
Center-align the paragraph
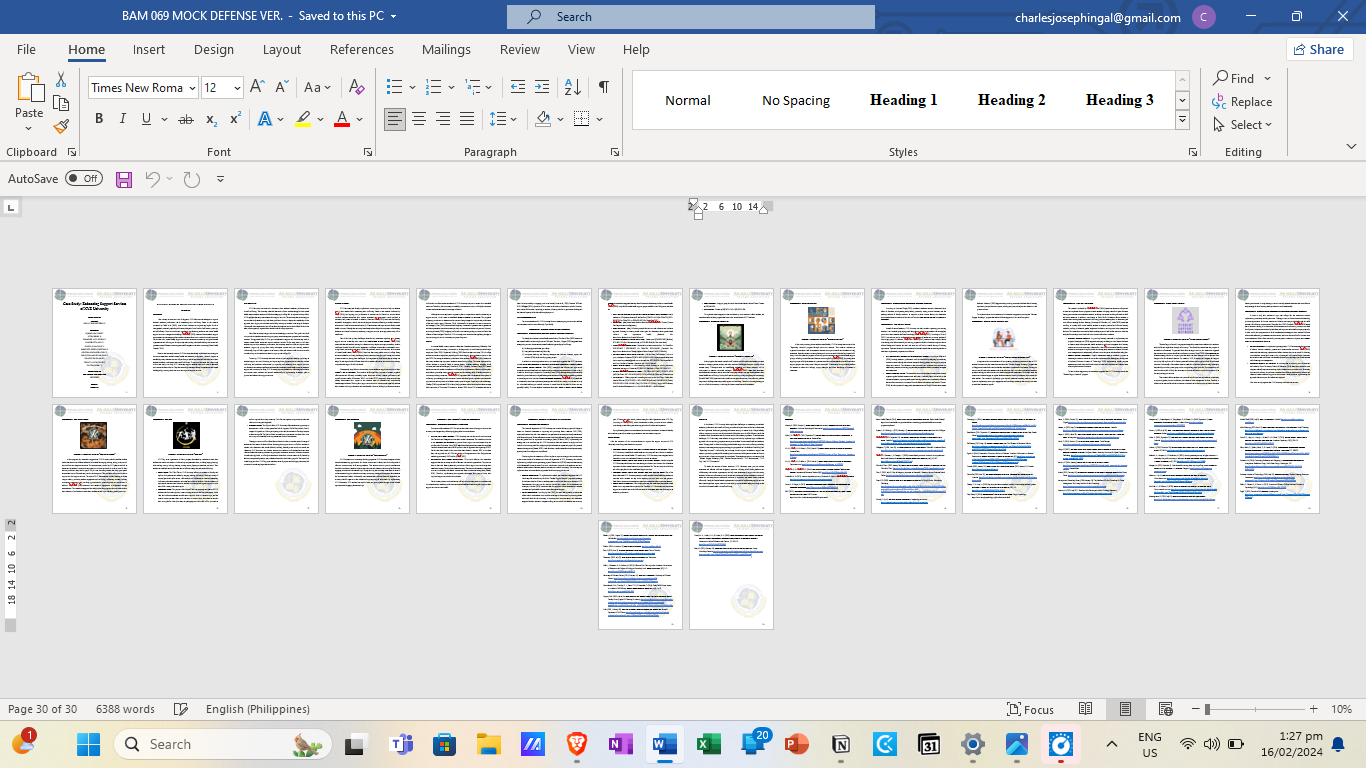pos(419,119)
